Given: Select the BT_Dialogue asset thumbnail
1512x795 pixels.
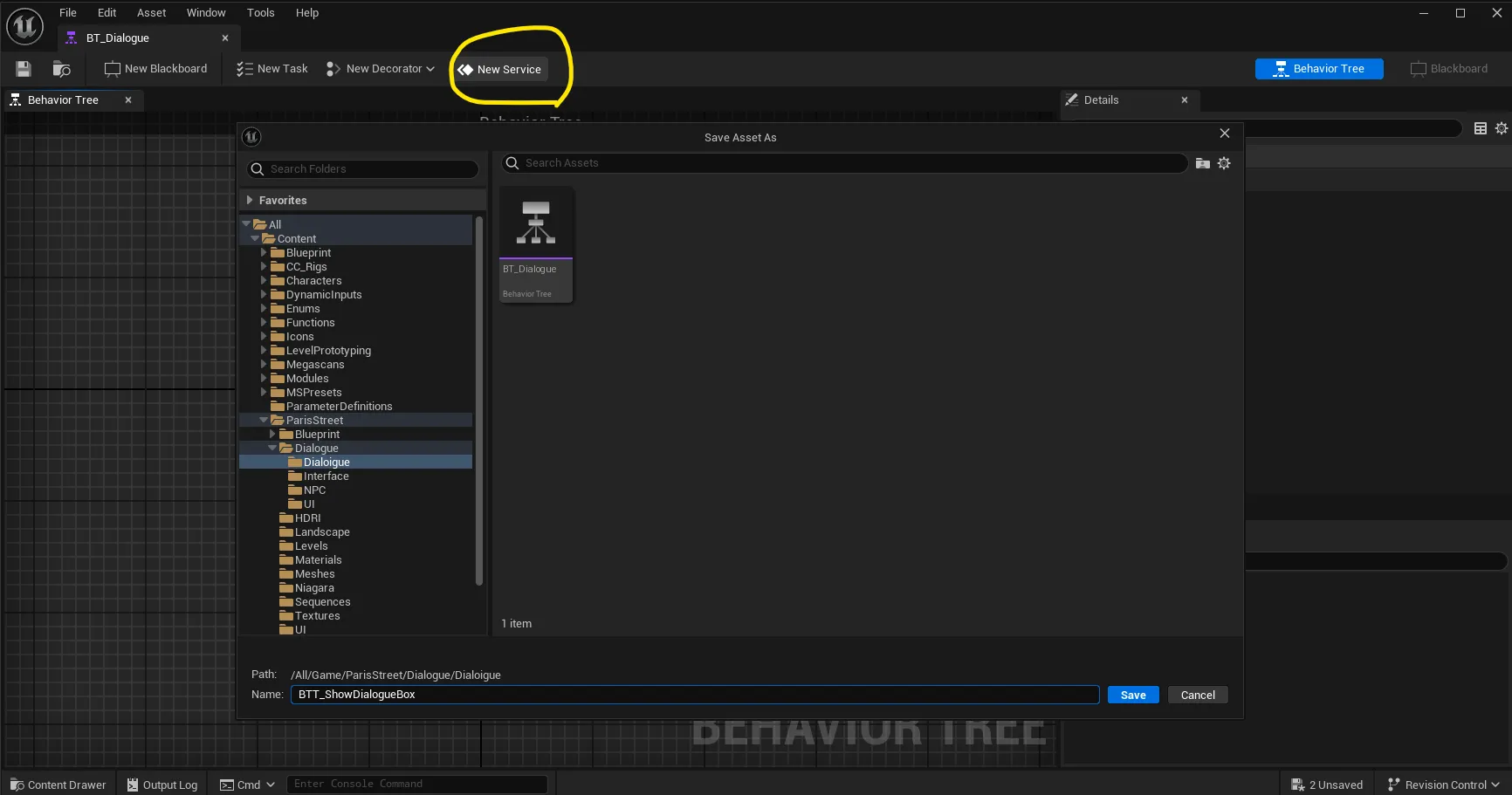Looking at the screenshot, I should point(536,244).
